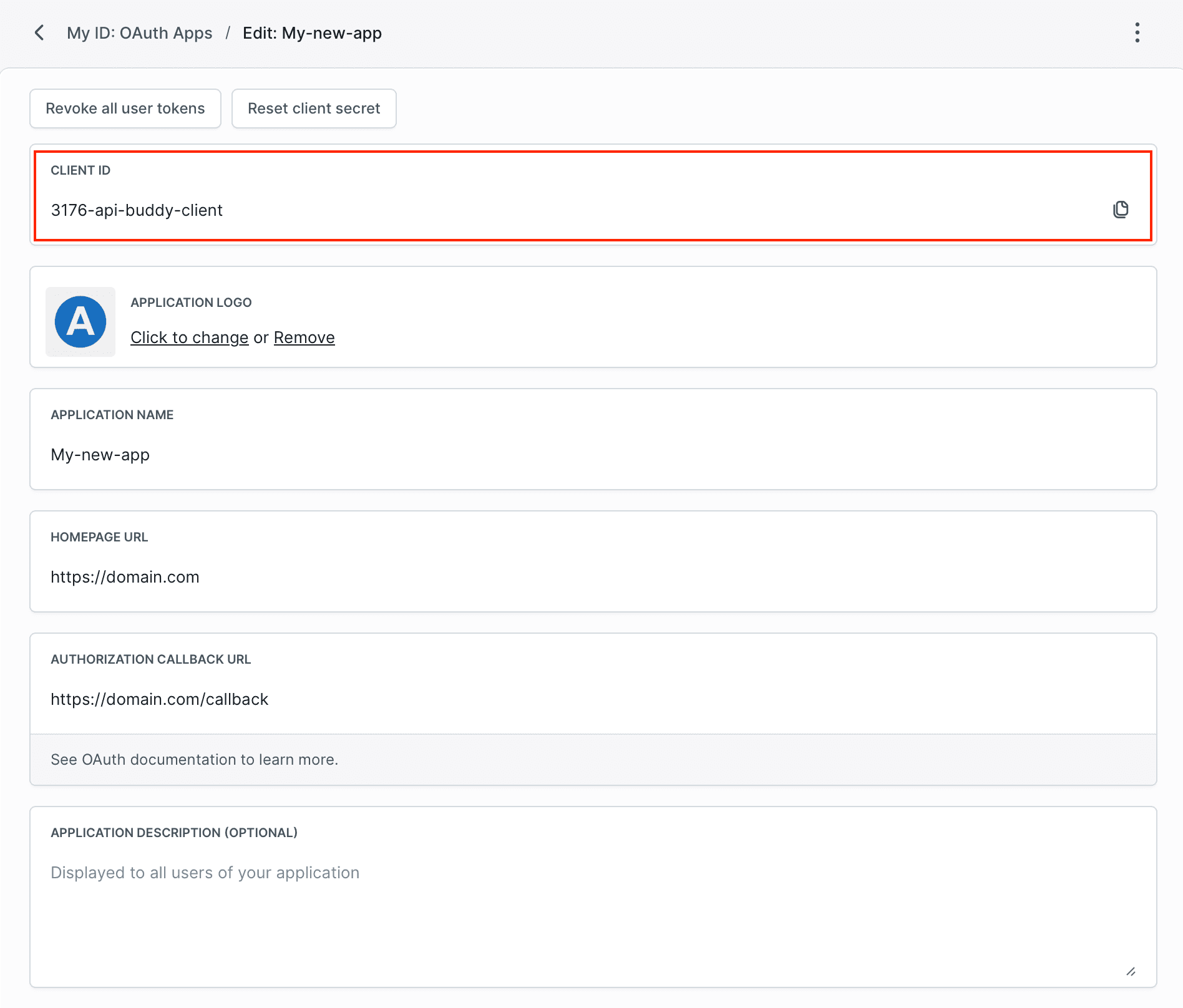Click the "Edit: My-new-app" breadcrumb item
Image resolution: width=1183 pixels, height=1008 pixels.
[x=312, y=32]
